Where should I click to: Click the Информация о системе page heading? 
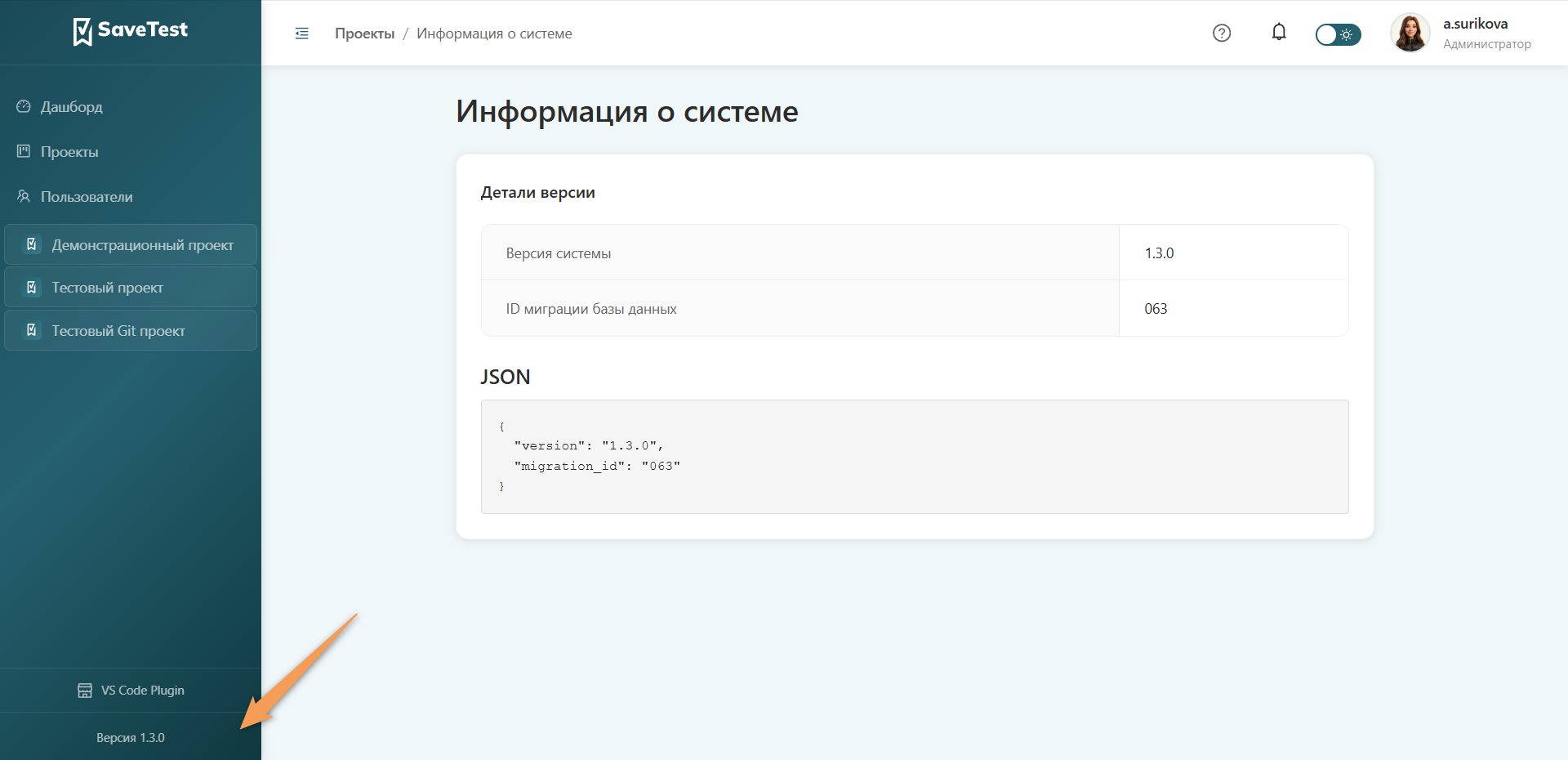tap(627, 112)
